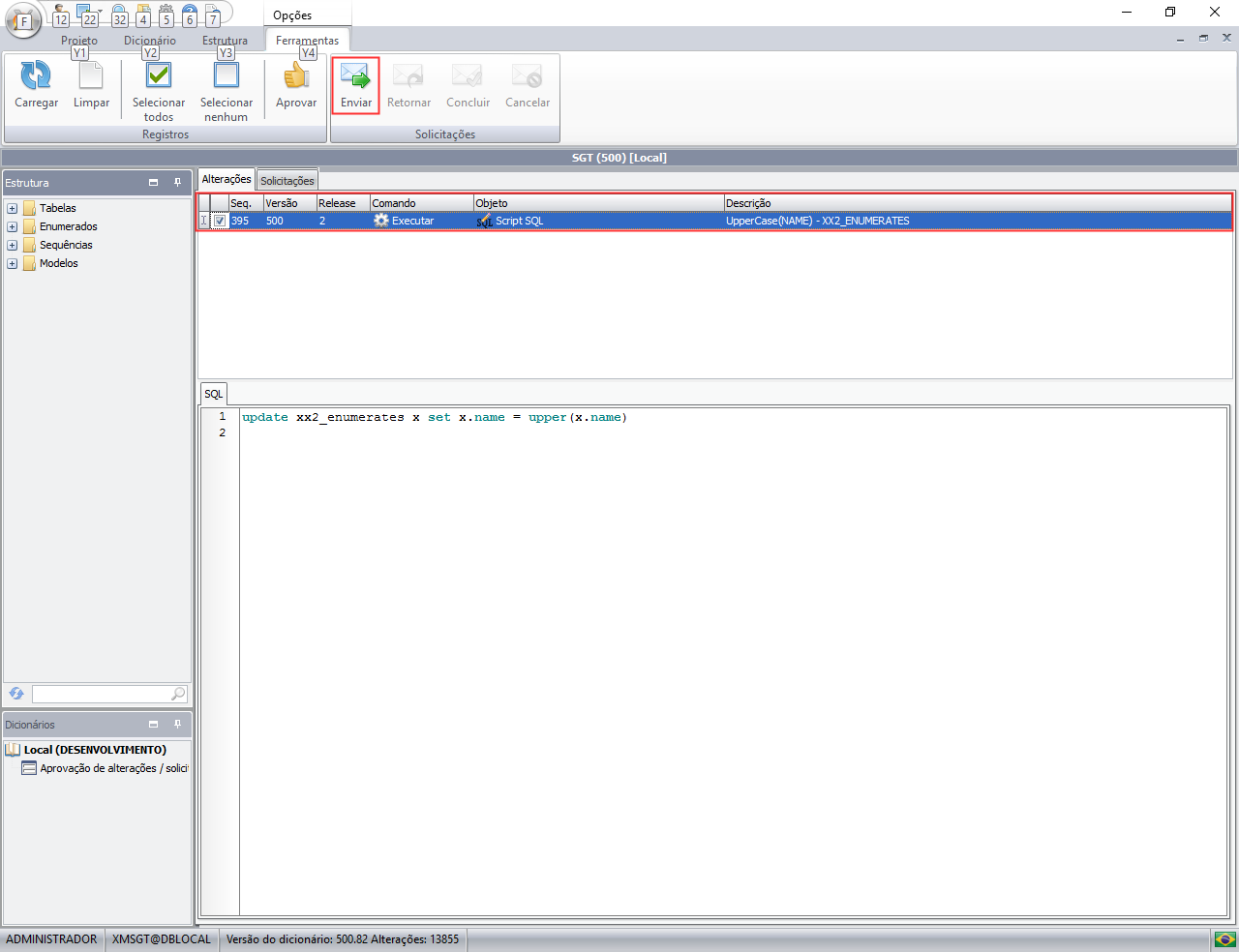The width and height of the screenshot is (1239, 952).
Task: Open the Dicionário ribbon tab
Action: click(x=149, y=41)
